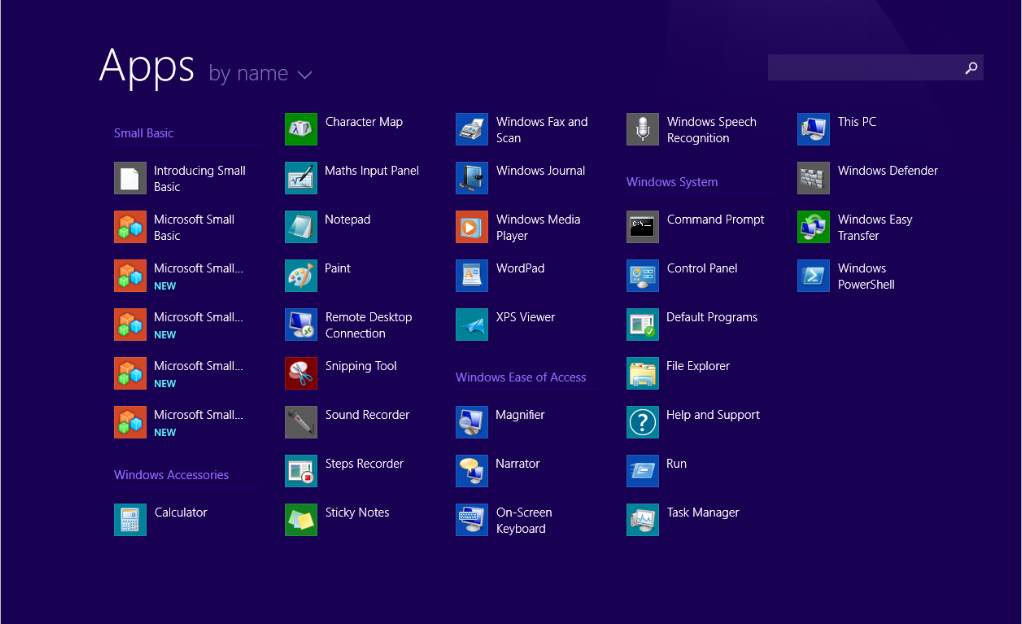Click the search magnifier button
Image resolution: width=1022 pixels, height=624 pixels.
[x=970, y=68]
